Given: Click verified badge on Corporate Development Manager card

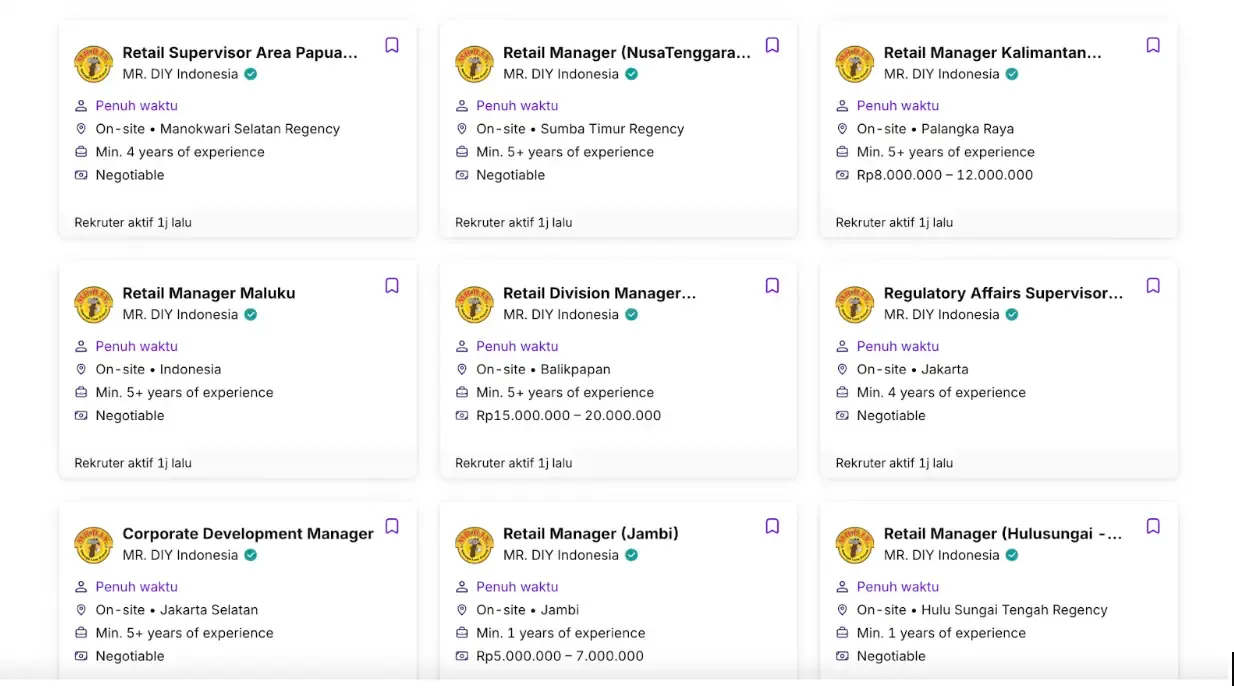Looking at the screenshot, I should [251, 555].
